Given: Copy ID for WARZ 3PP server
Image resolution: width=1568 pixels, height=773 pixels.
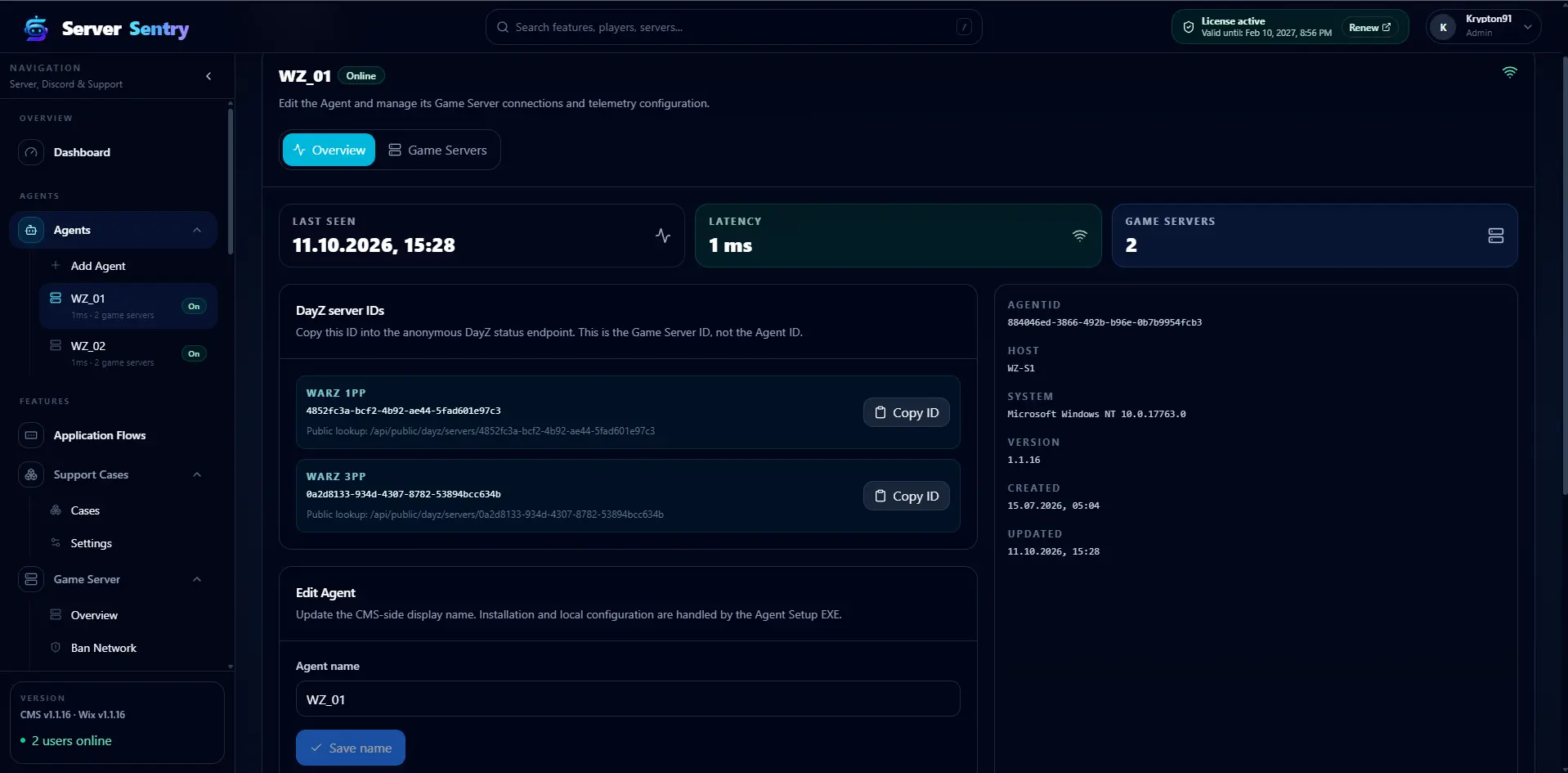Looking at the screenshot, I should click(x=906, y=496).
